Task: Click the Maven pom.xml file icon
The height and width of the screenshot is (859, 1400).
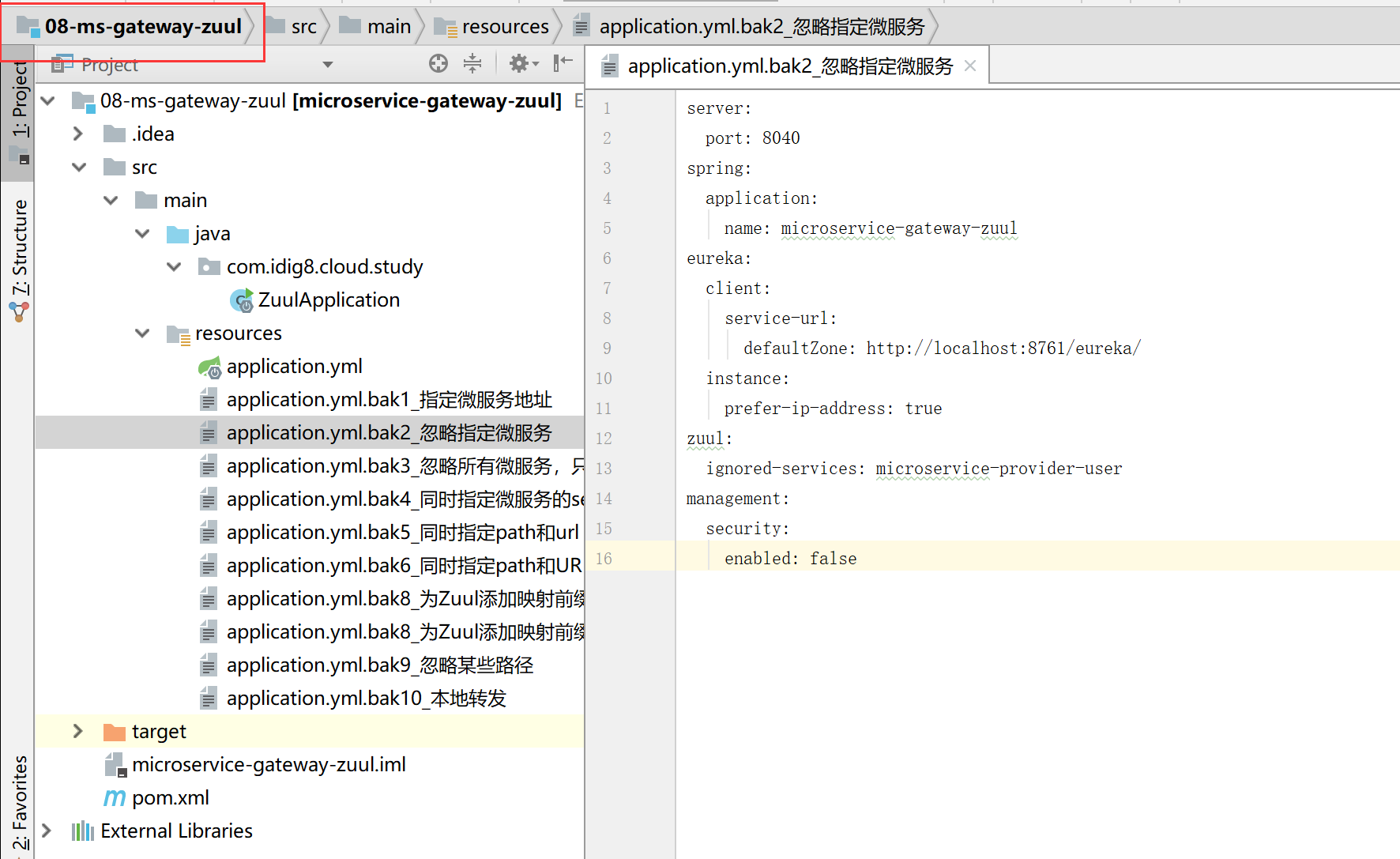Action: tap(115, 798)
